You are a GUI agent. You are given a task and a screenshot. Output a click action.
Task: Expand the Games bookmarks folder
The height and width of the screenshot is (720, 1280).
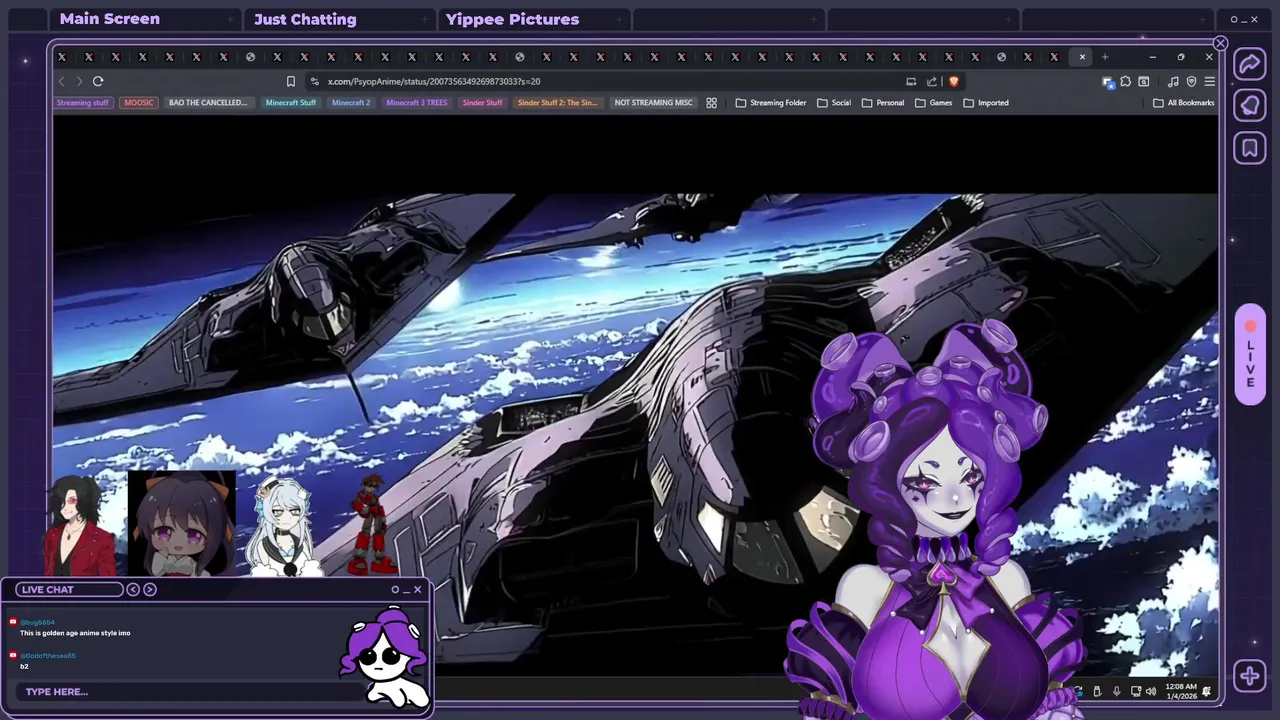pyautogui.click(x=934, y=102)
